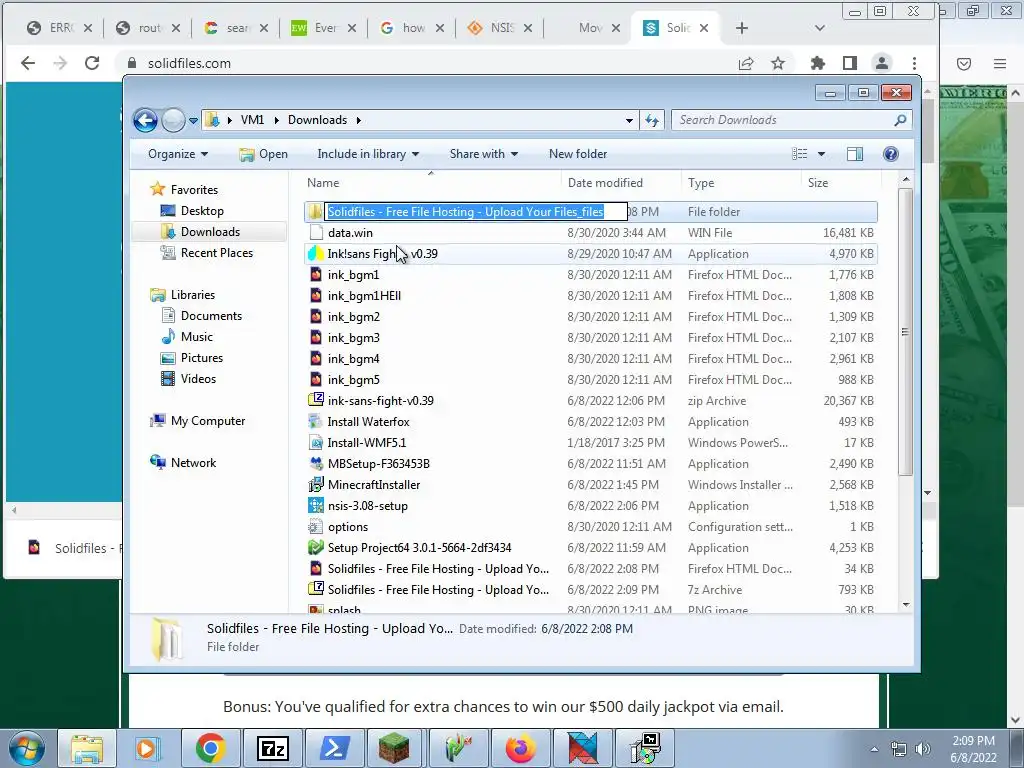This screenshot has width=1024, height=768.
Task: Click the Explorer Forward arrow button
Action: click(173, 120)
